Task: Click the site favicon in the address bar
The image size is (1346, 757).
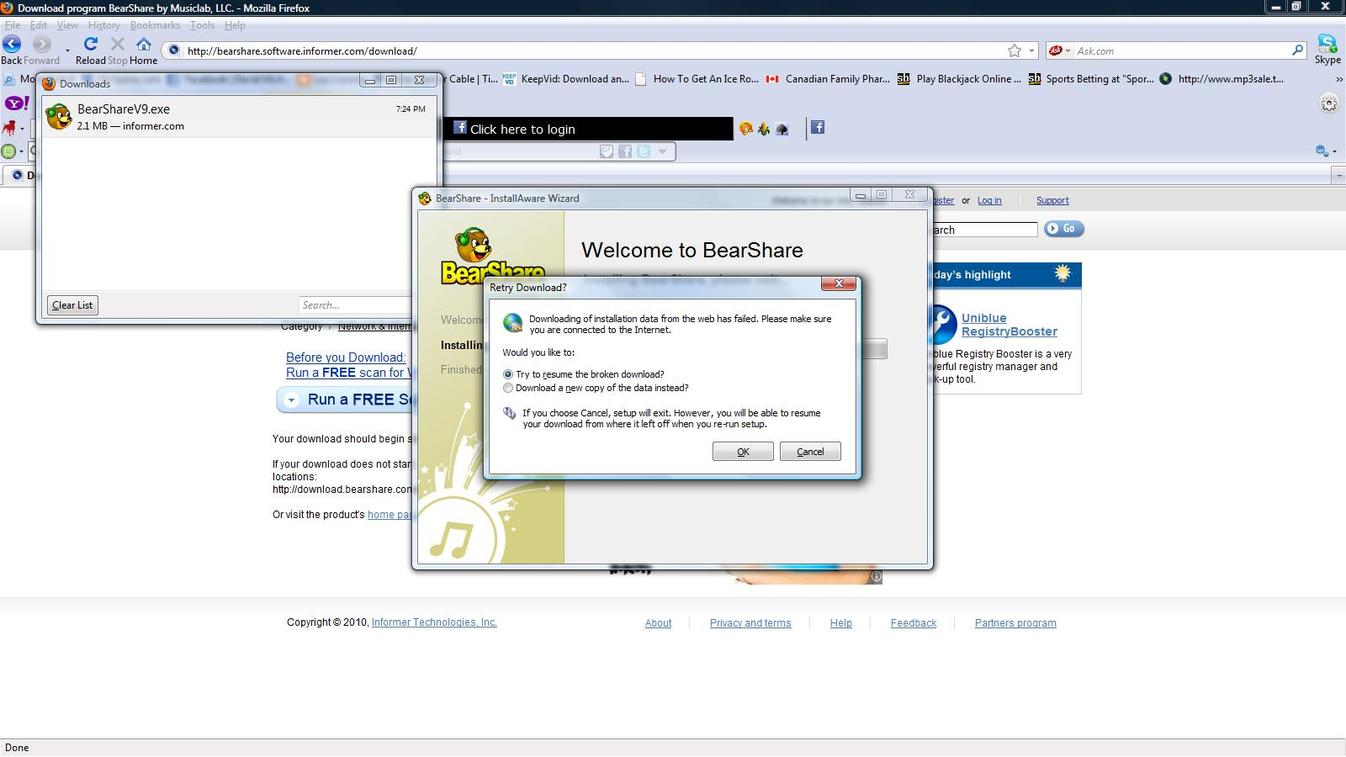Action: (173, 51)
